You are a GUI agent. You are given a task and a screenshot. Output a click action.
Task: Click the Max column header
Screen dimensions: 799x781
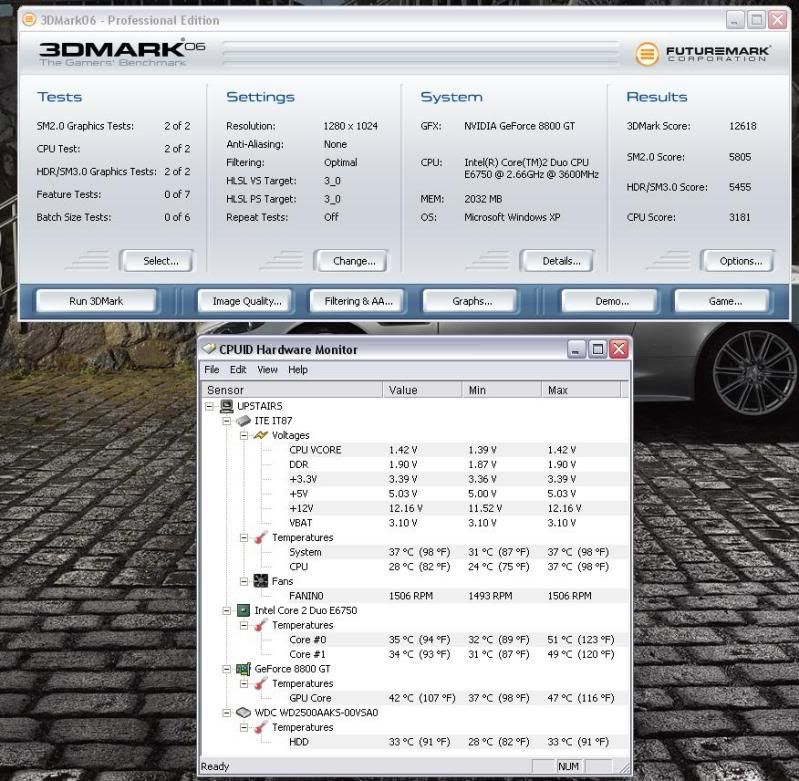(581, 390)
